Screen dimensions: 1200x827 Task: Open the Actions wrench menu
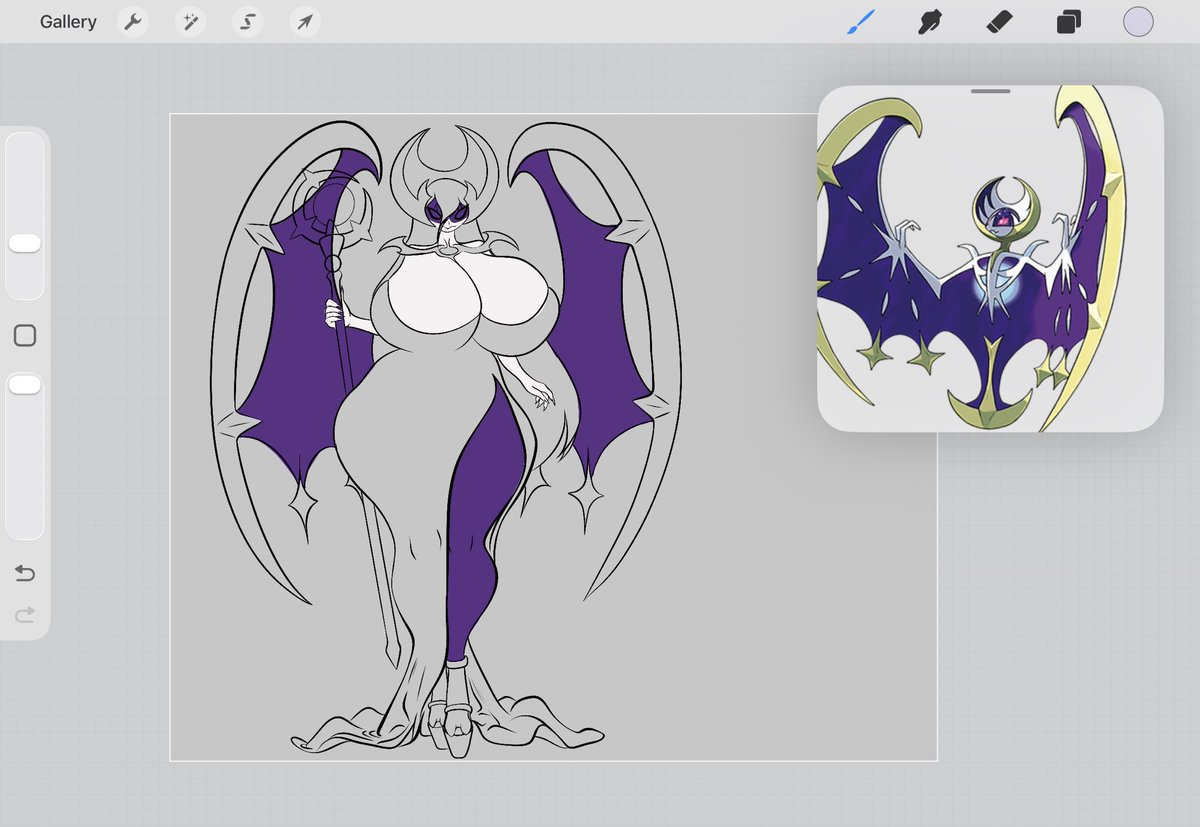tap(133, 22)
